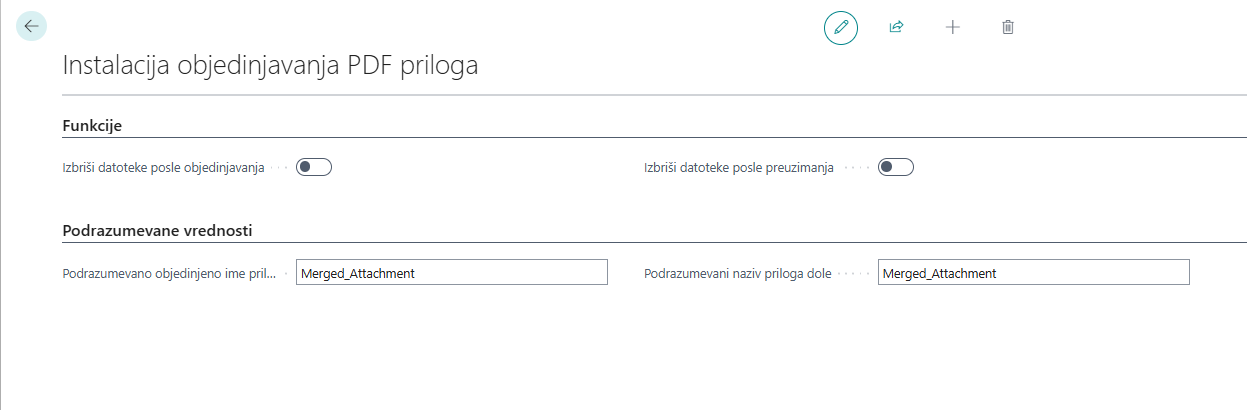Go back using the left arrow

(31, 27)
